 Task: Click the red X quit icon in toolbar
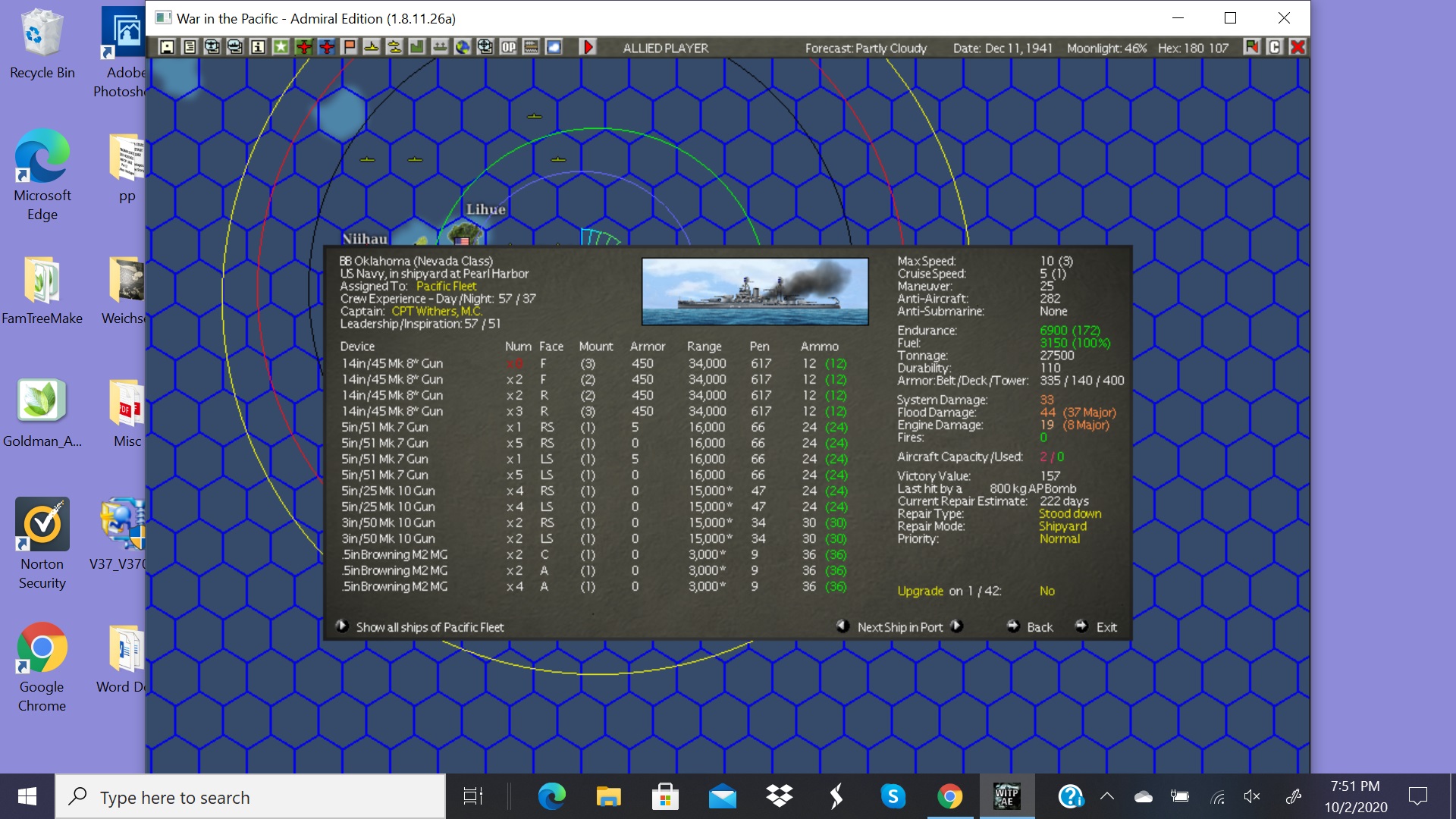(1298, 47)
